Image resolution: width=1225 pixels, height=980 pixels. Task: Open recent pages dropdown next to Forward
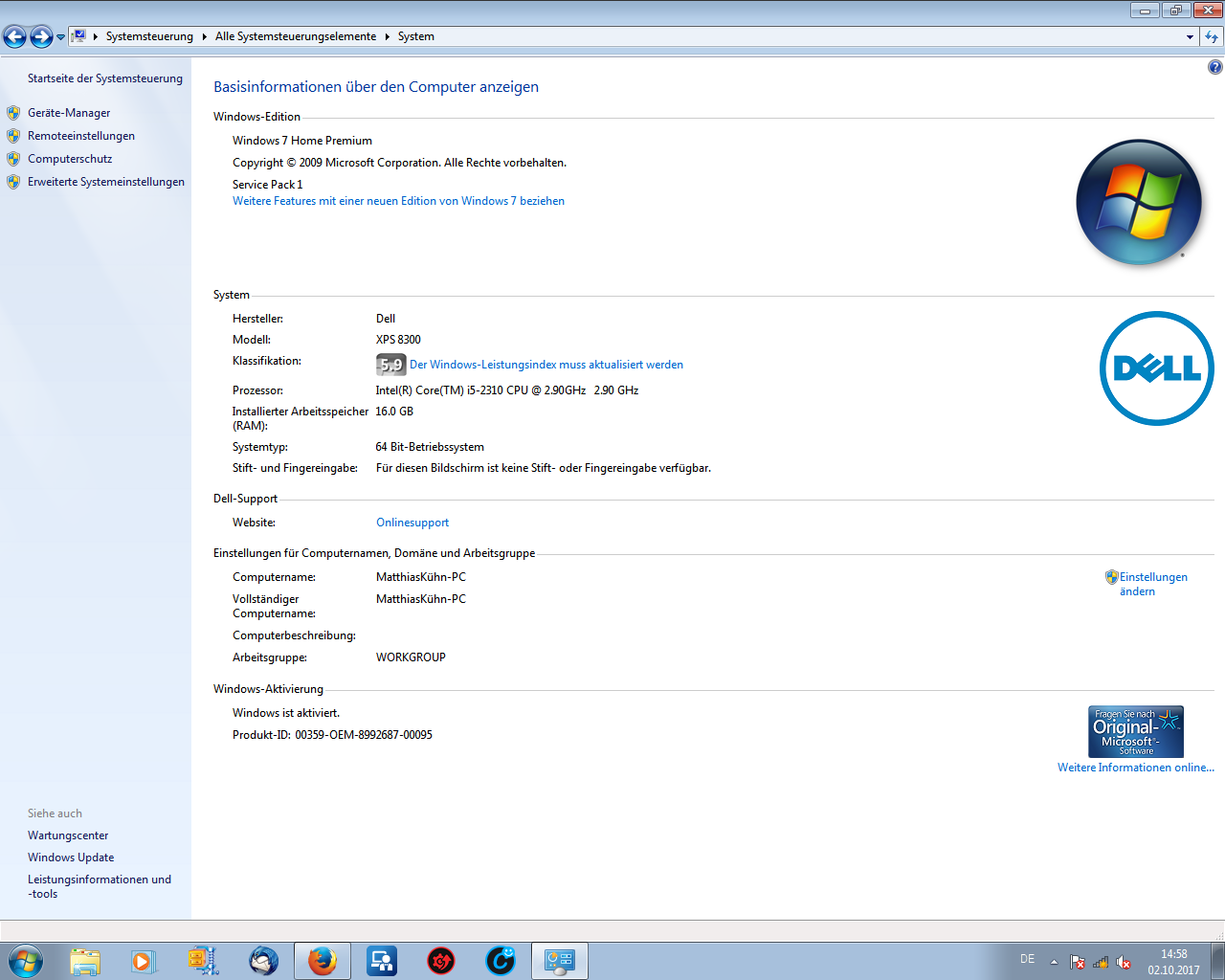pyautogui.click(x=60, y=37)
